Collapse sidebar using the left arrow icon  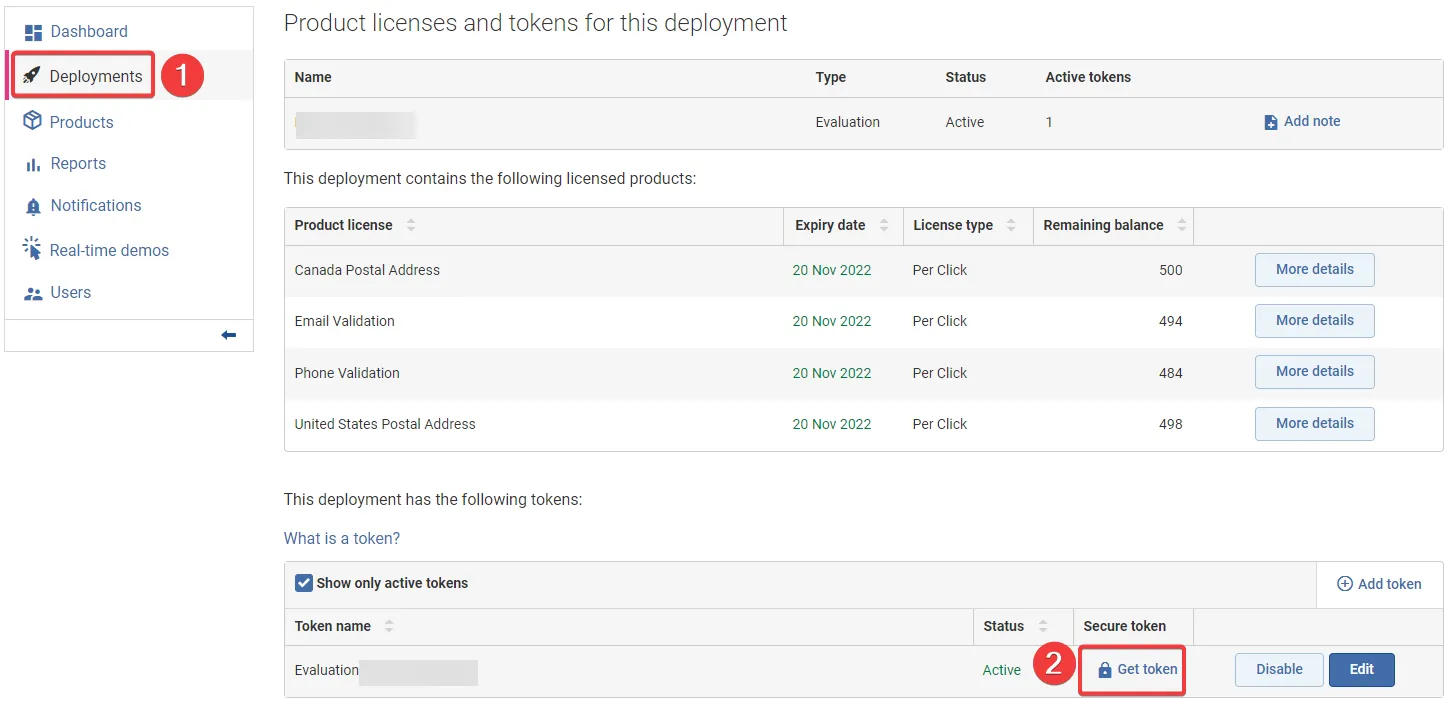(229, 335)
